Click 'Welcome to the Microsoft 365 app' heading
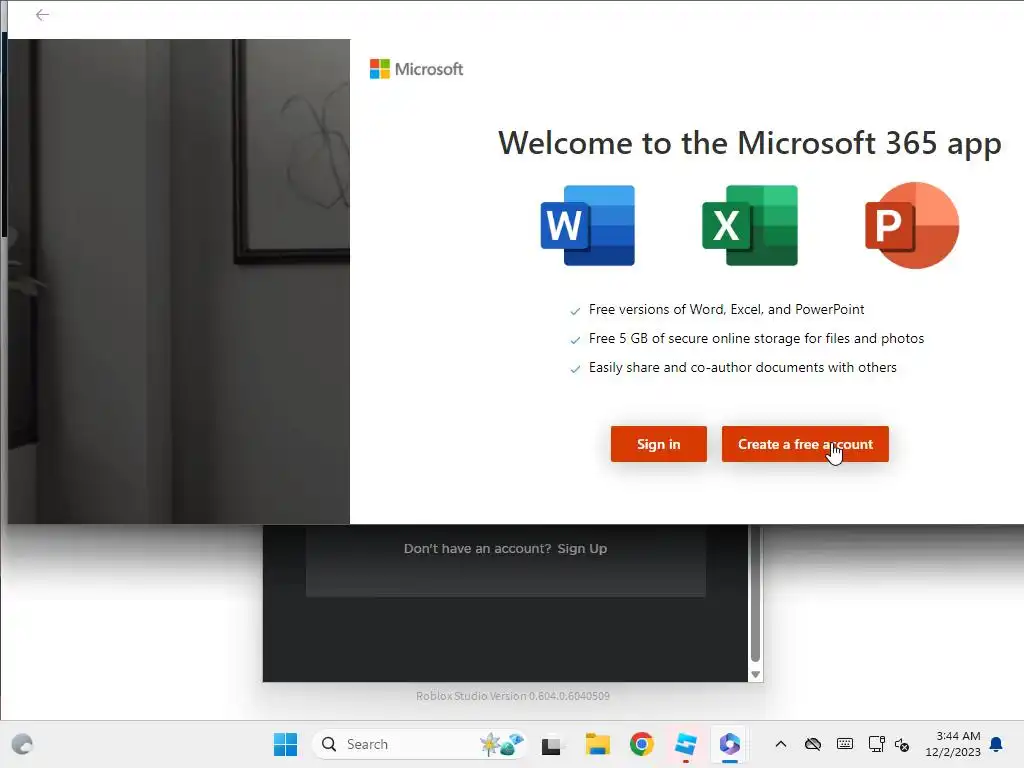Image resolution: width=1024 pixels, height=768 pixels. [x=749, y=144]
